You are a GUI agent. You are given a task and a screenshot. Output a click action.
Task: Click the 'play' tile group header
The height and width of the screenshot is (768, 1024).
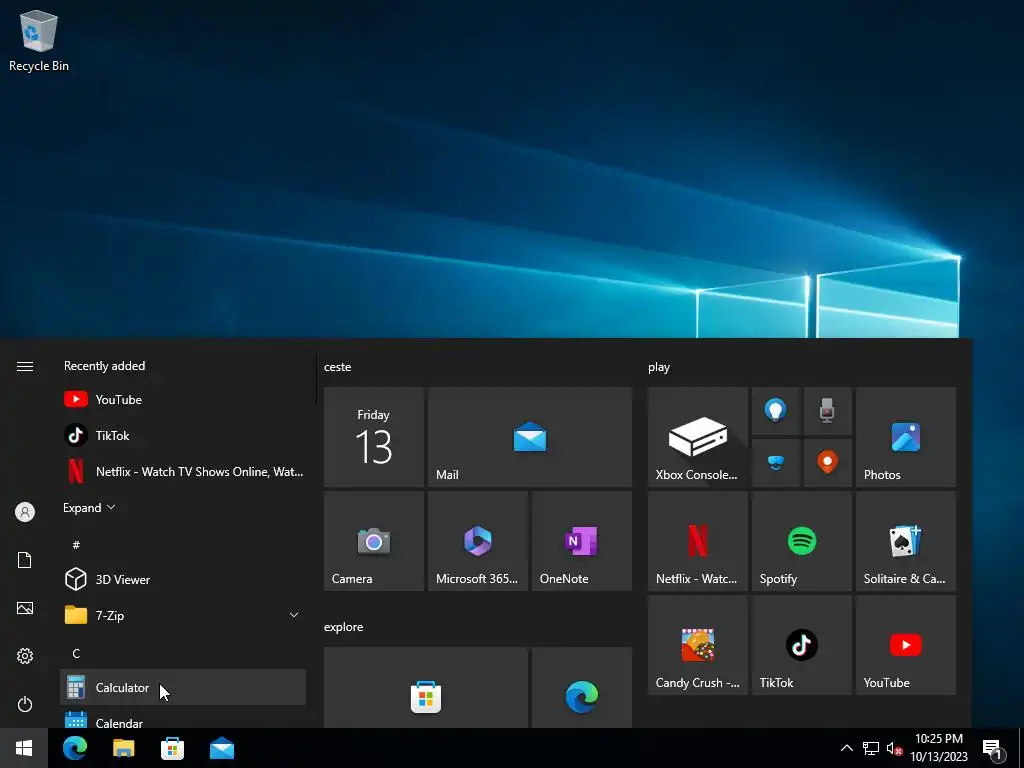click(x=659, y=367)
